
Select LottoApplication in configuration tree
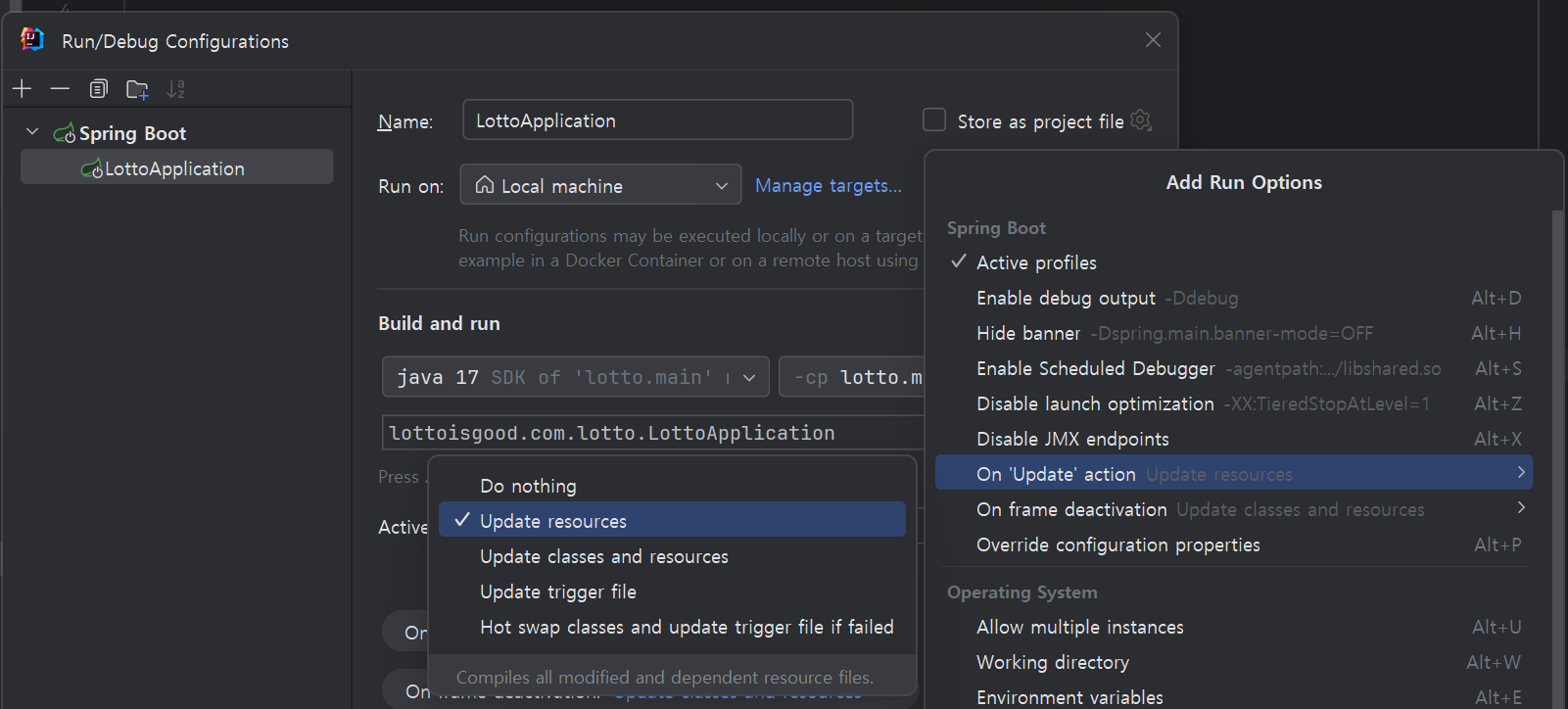click(x=177, y=167)
